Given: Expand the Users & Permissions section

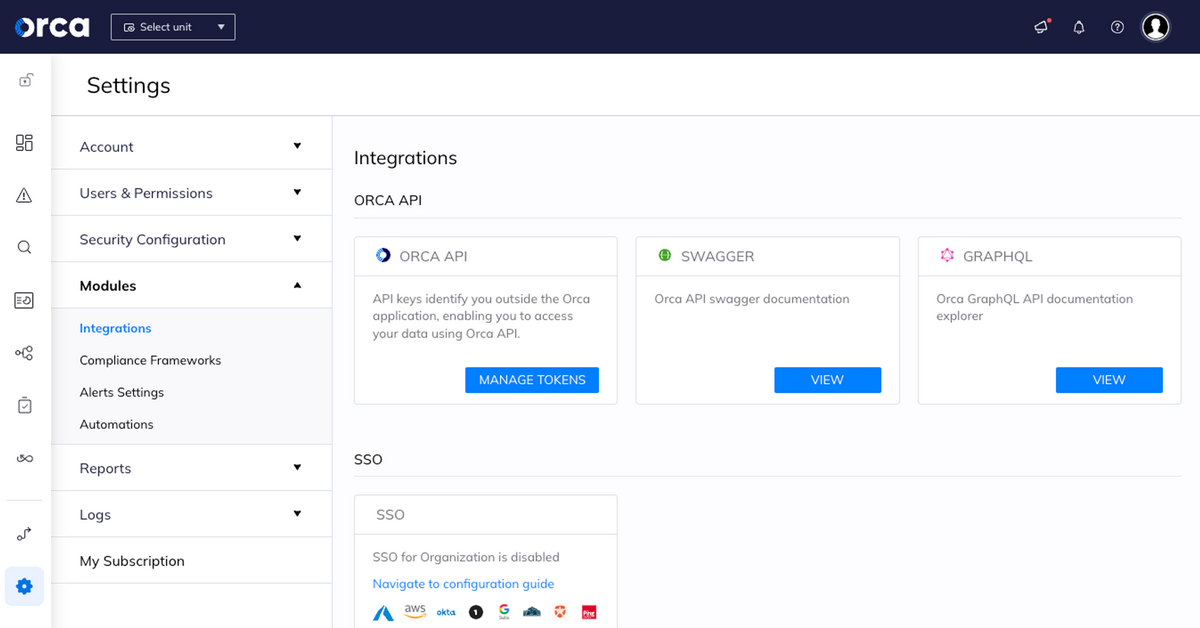Looking at the screenshot, I should tap(191, 193).
